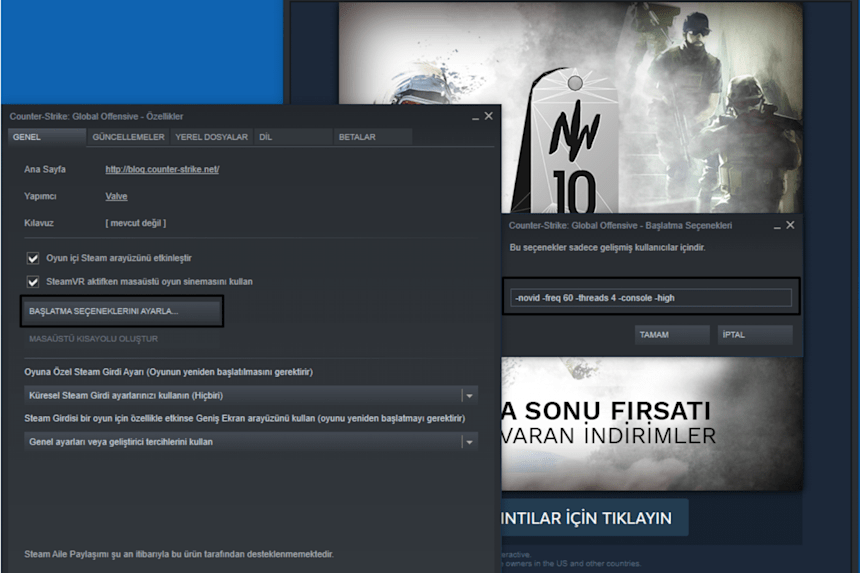Open the YEREL DOSYALAR tab
The height and width of the screenshot is (573, 860).
click(x=212, y=137)
